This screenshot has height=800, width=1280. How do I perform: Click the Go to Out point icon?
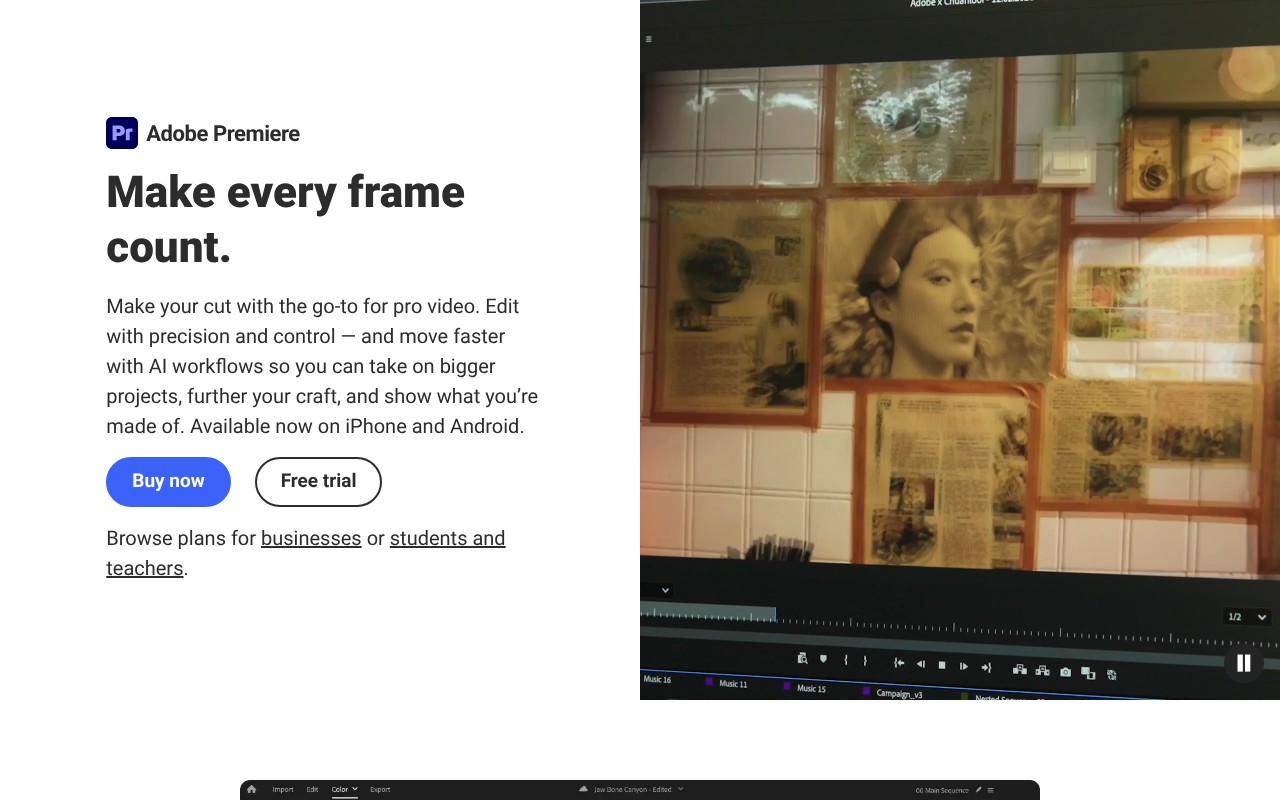[x=986, y=667]
